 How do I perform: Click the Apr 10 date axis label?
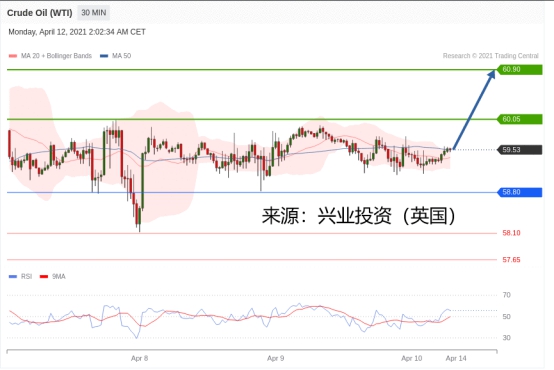(412, 358)
